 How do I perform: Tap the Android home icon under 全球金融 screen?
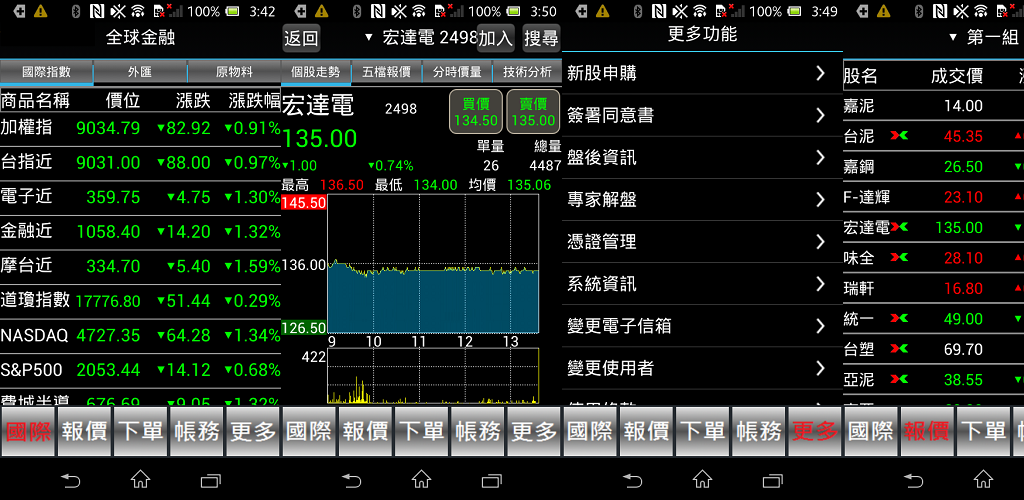coord(140,480)
